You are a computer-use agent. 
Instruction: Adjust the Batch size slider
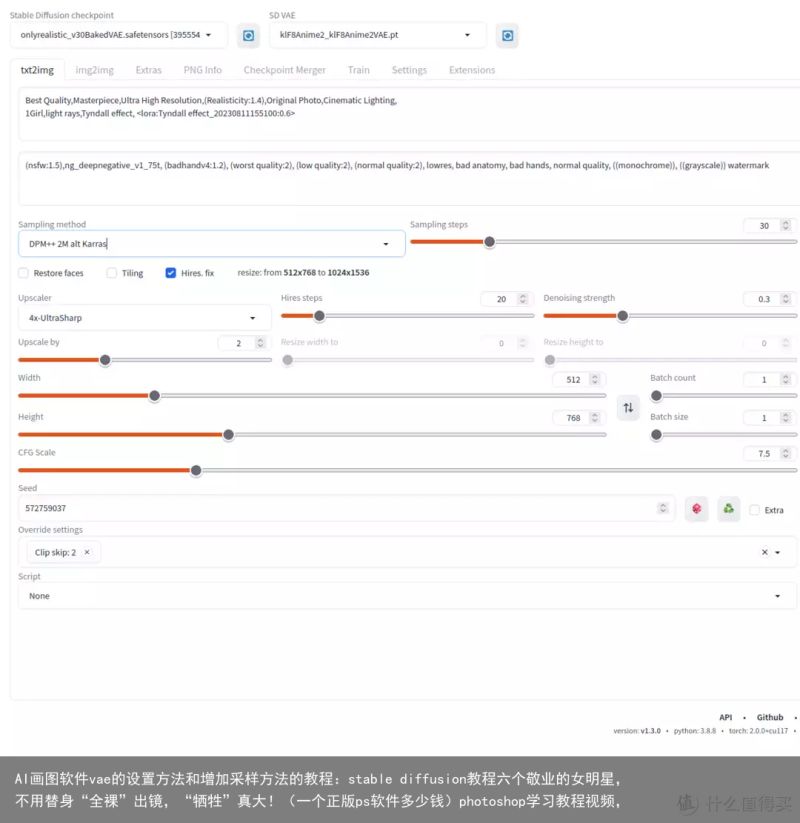coord(724,435)
